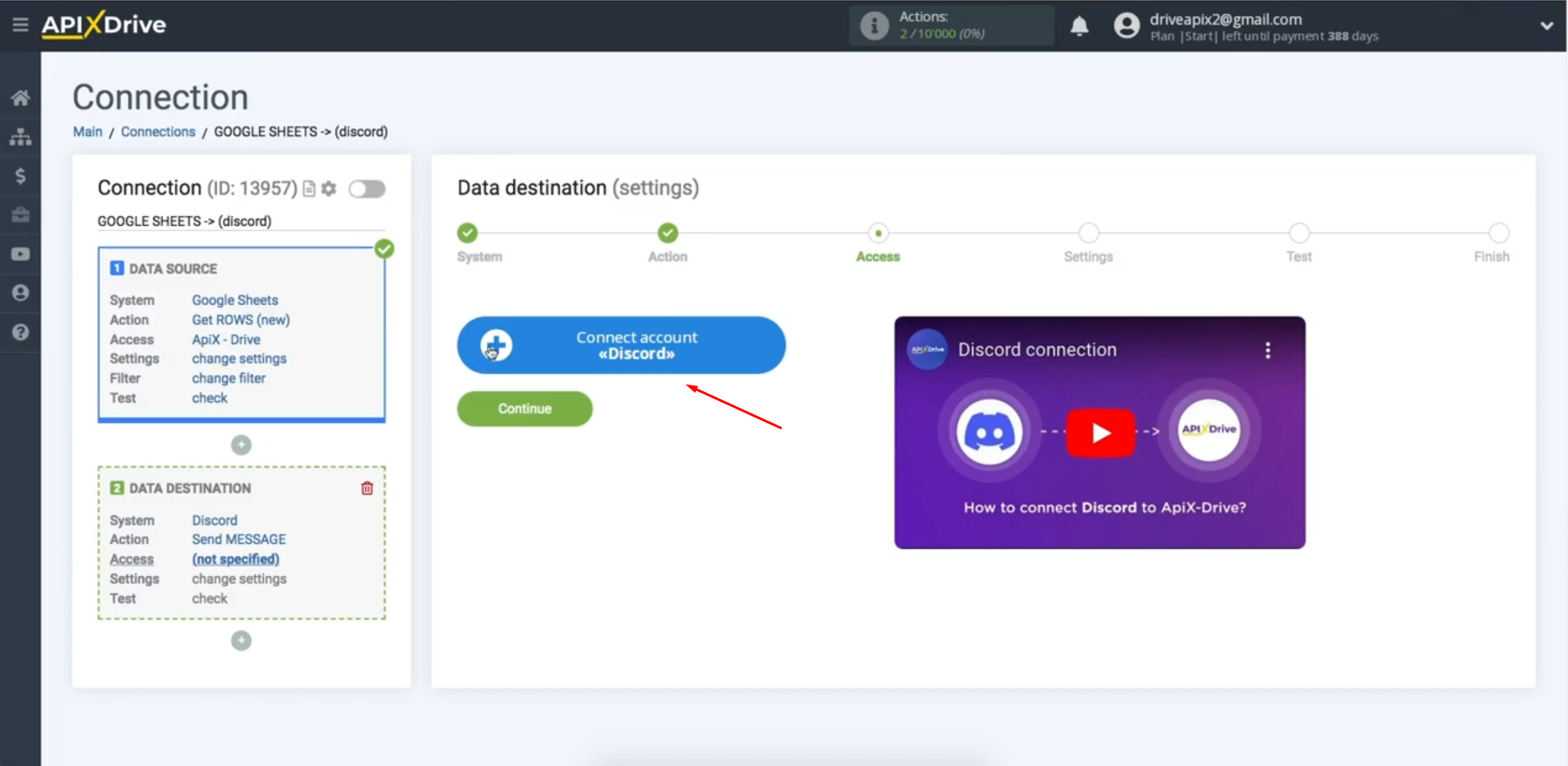Open the hamburger menu

point(20,24)
